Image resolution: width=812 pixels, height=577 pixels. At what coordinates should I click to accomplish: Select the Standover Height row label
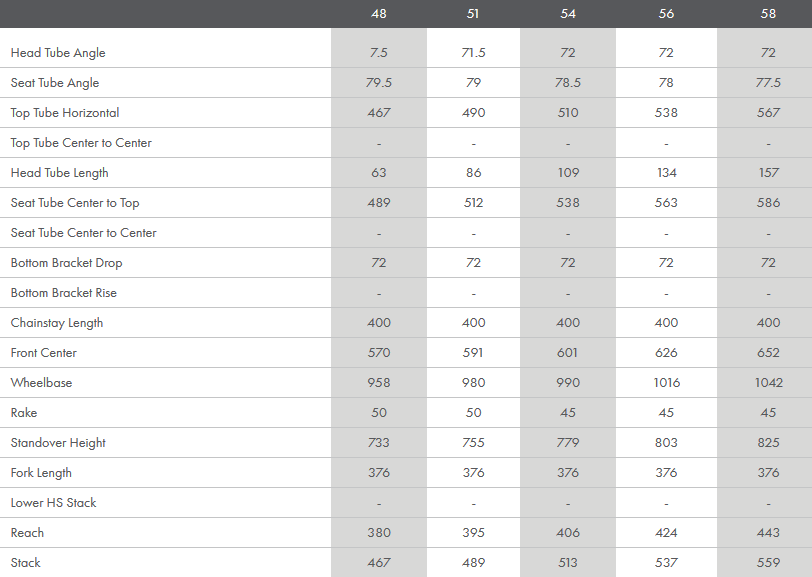[58, 443]
